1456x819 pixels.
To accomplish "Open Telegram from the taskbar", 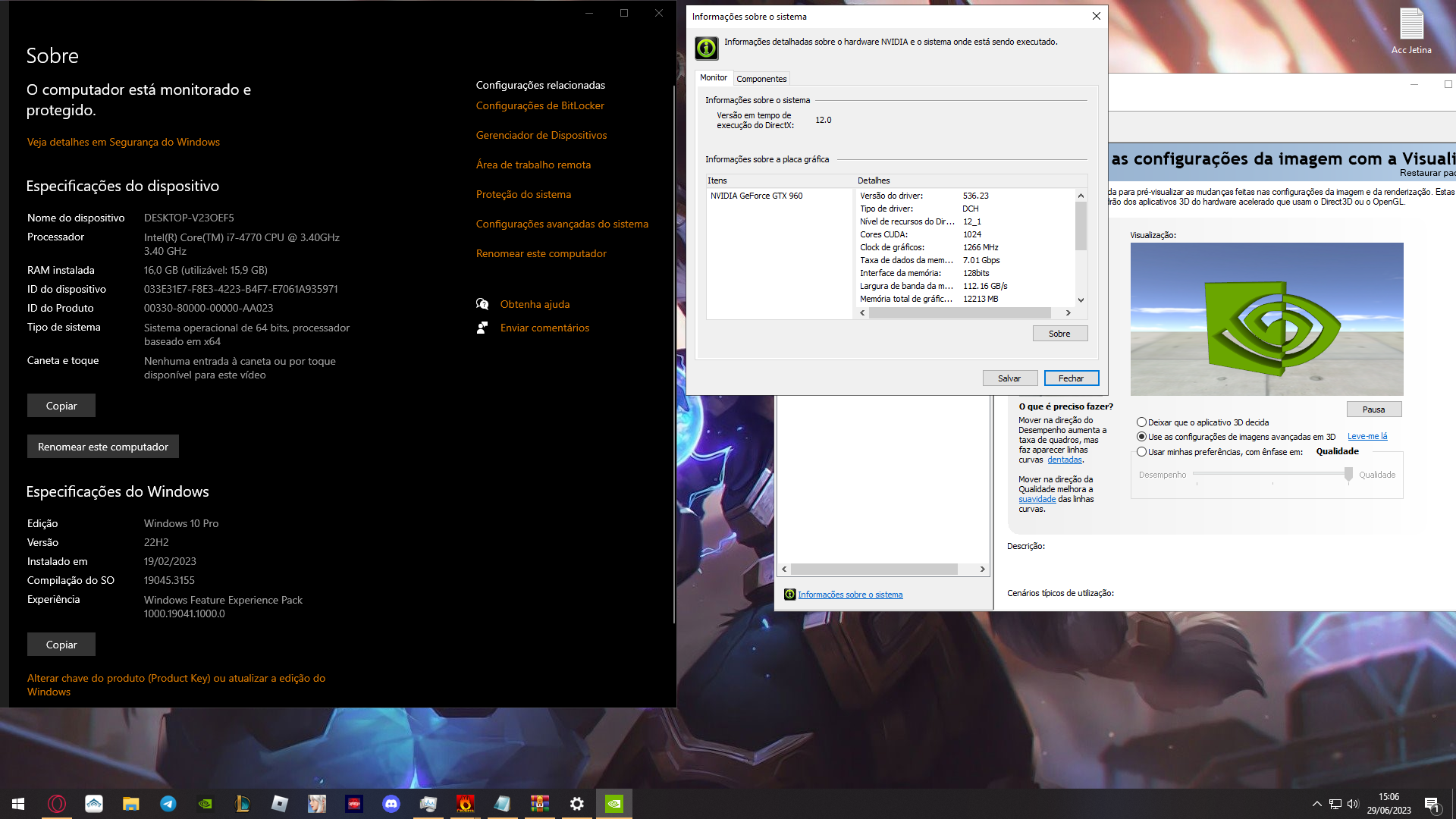I will pos(168,804).
